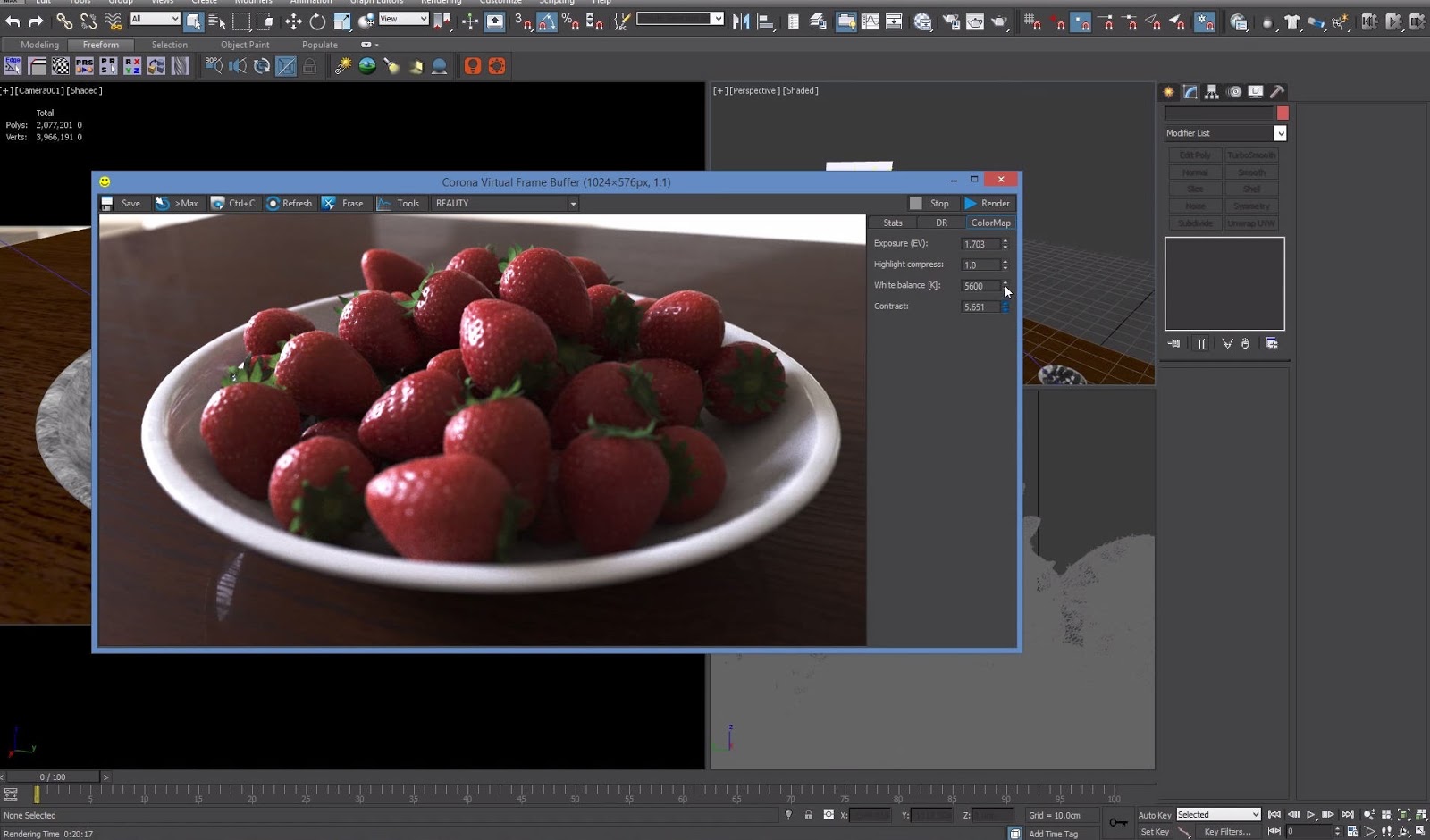Click the Redo arrow in main toolbar
Viewport: 1430px width, 840px height.
pos(36,21)
